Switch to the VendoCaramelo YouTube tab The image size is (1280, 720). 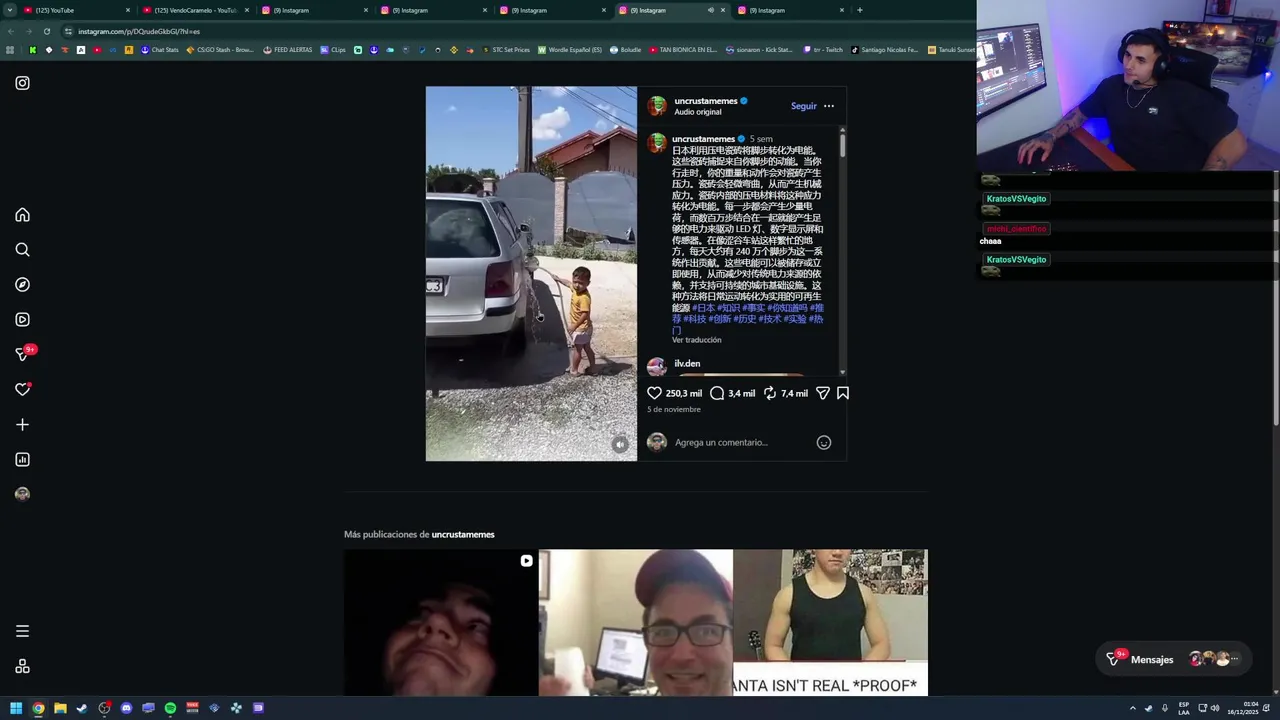194,10
